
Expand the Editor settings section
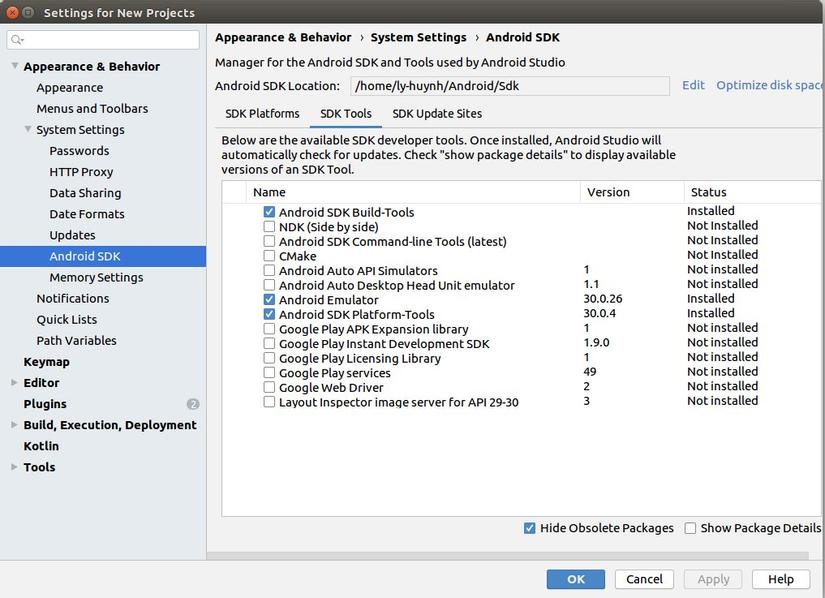coord(14,383)
